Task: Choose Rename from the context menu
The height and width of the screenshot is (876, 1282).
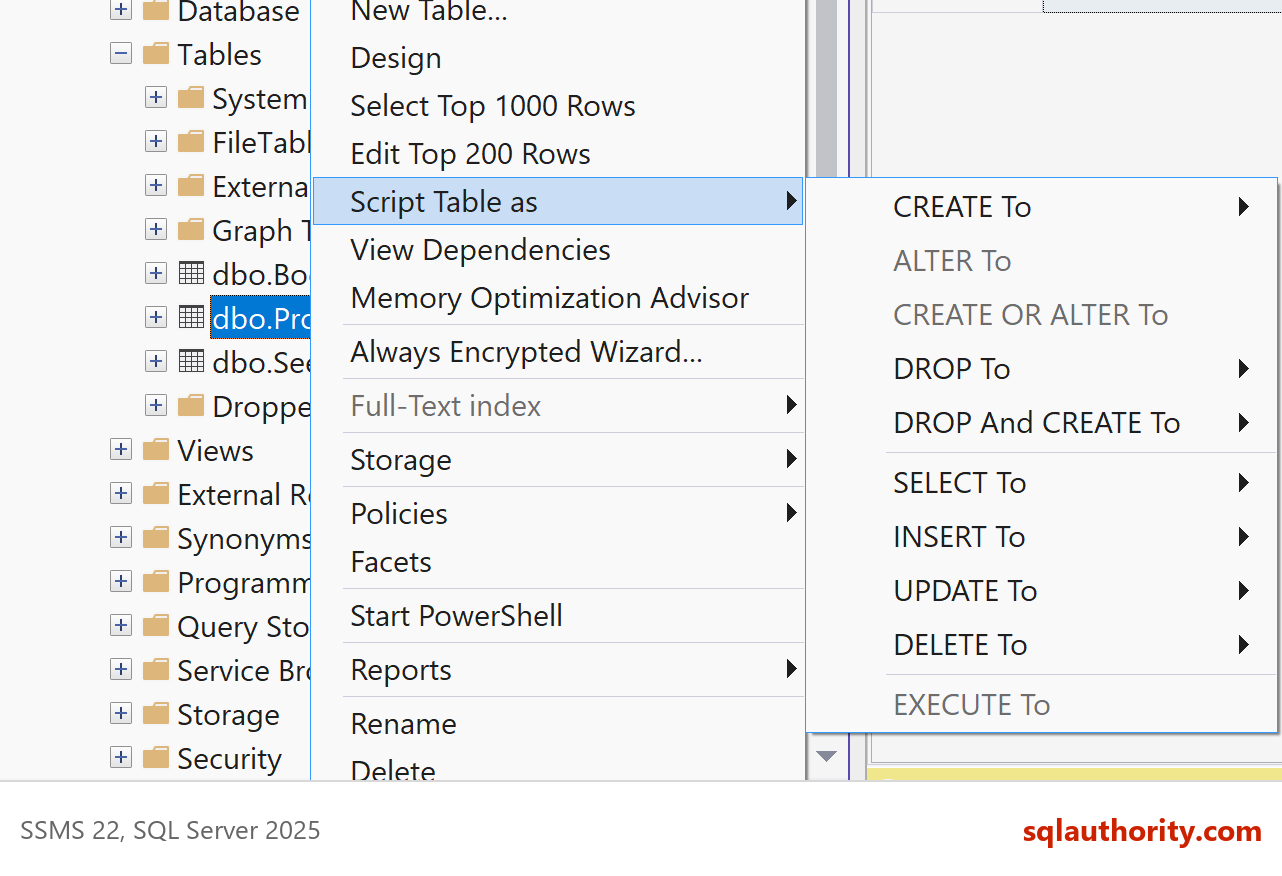Action: [x=558, y=724]
